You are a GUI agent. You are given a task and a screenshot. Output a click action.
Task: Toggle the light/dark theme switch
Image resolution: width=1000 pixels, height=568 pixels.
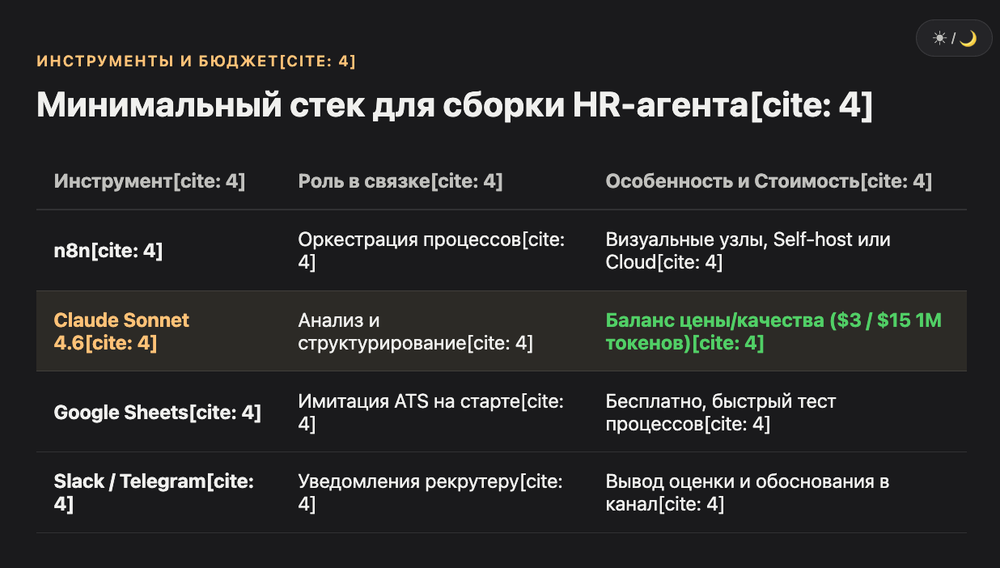[953, 38]
